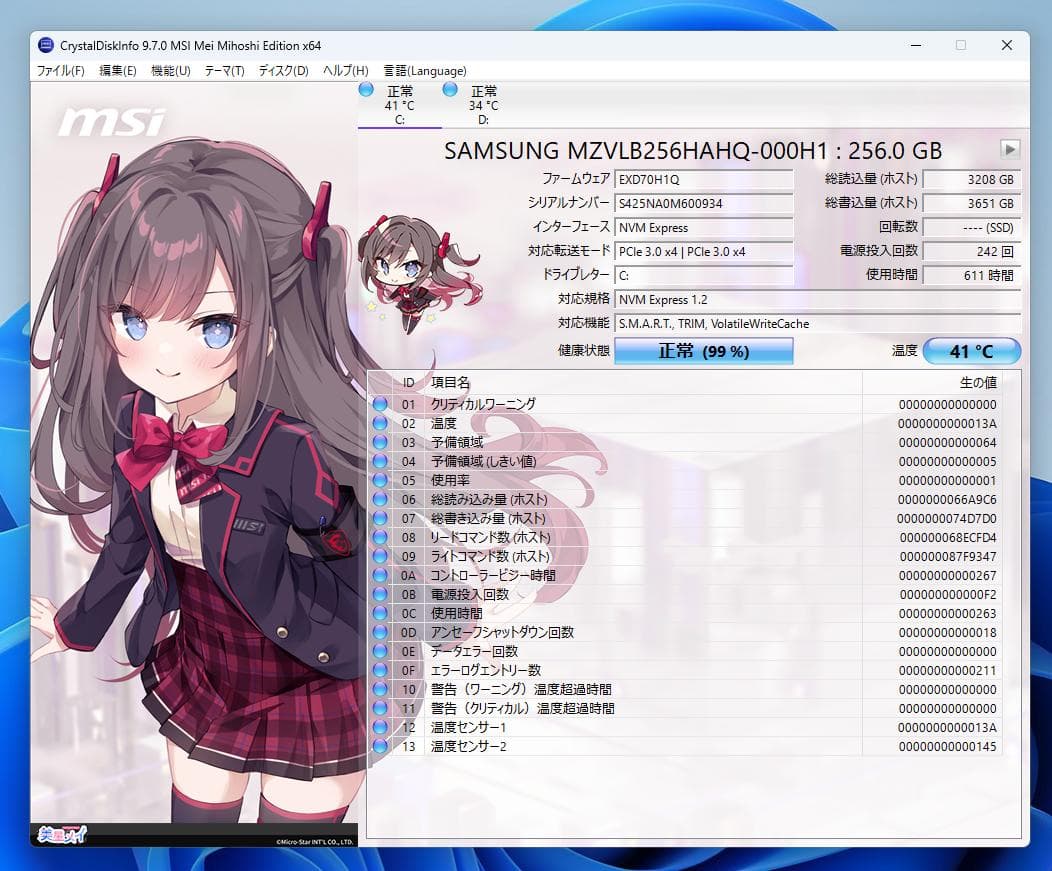Click the MSI logo in the corner
The image size is (1052, 871).
pos(113,119)
